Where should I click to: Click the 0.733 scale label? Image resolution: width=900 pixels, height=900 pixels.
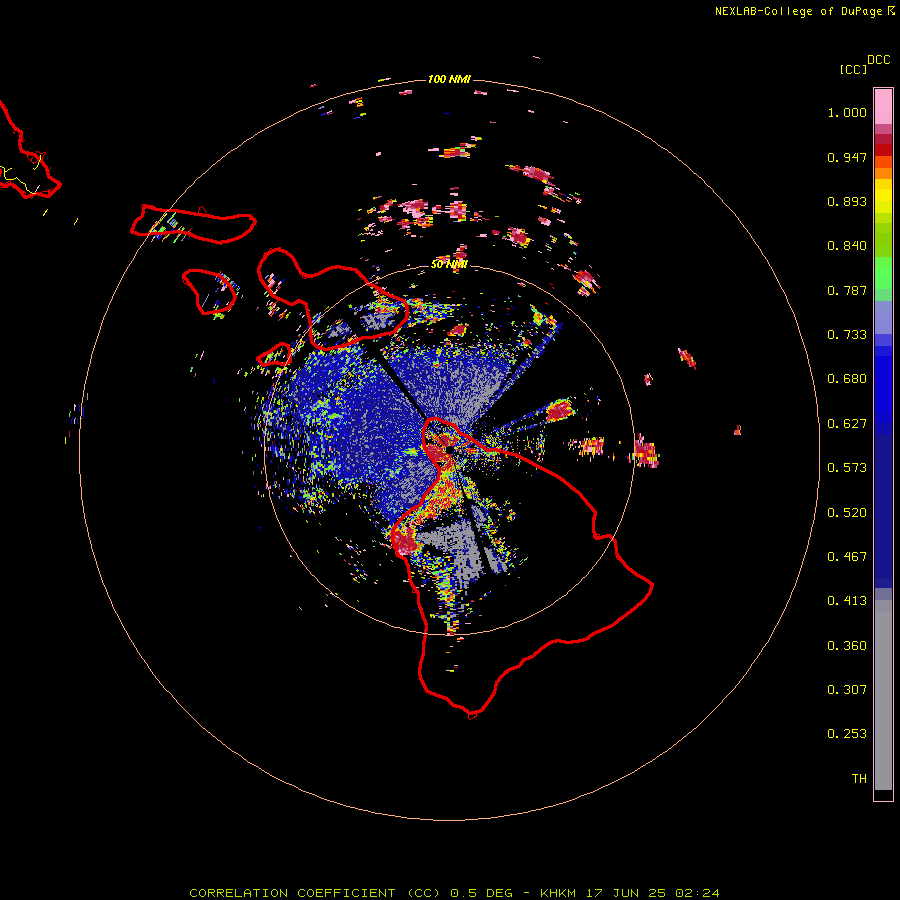pos(847,335)
